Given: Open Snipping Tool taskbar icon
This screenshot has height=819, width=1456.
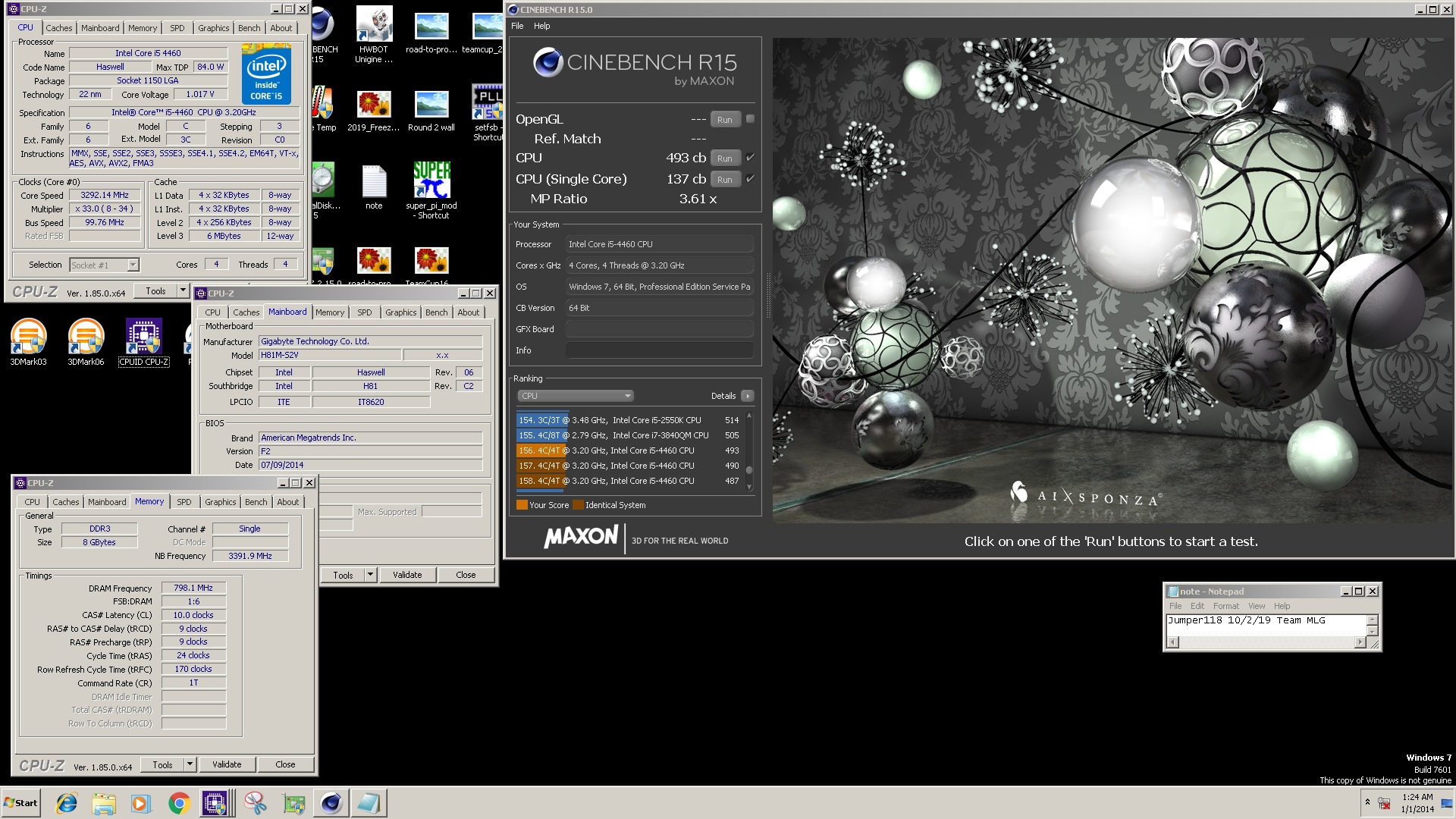Looking at the screenshot, I should click(x=256, y=803).
